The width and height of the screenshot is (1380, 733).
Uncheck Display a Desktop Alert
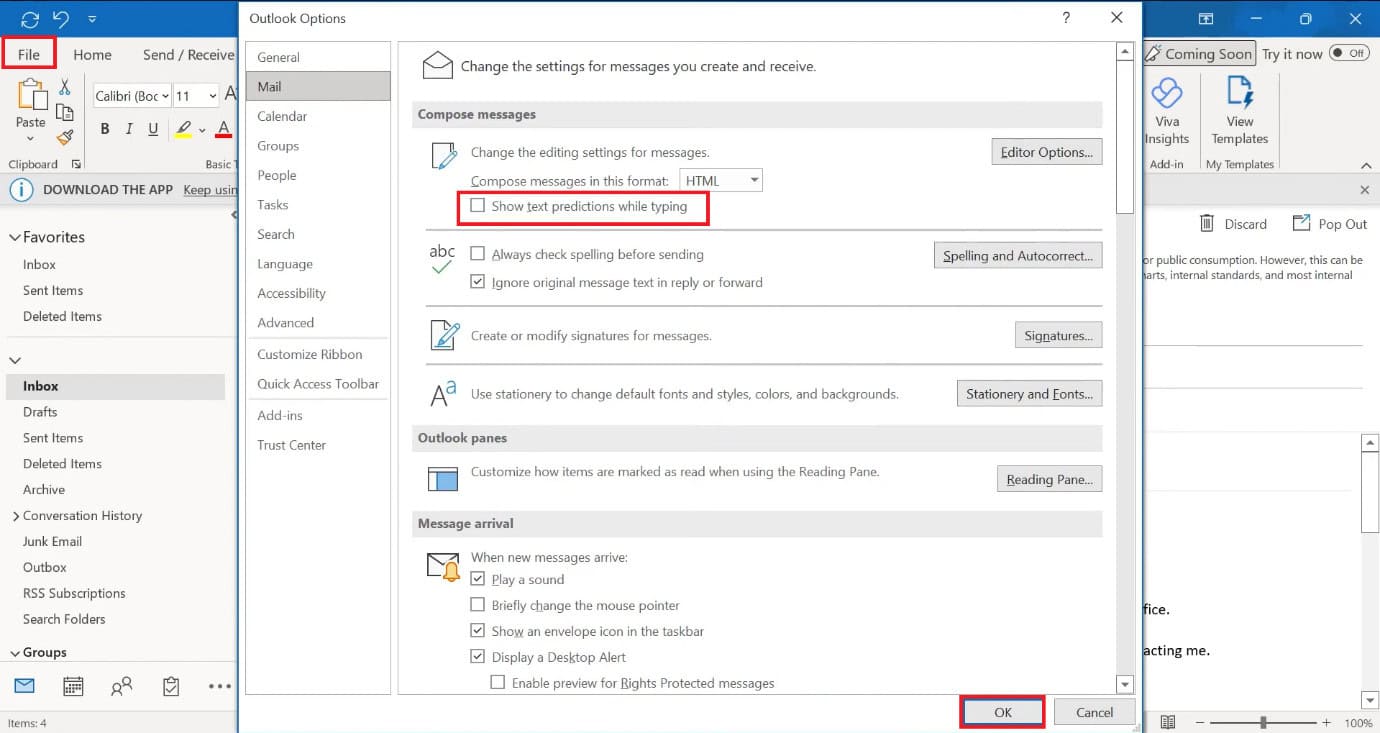[x=478, y=657]
